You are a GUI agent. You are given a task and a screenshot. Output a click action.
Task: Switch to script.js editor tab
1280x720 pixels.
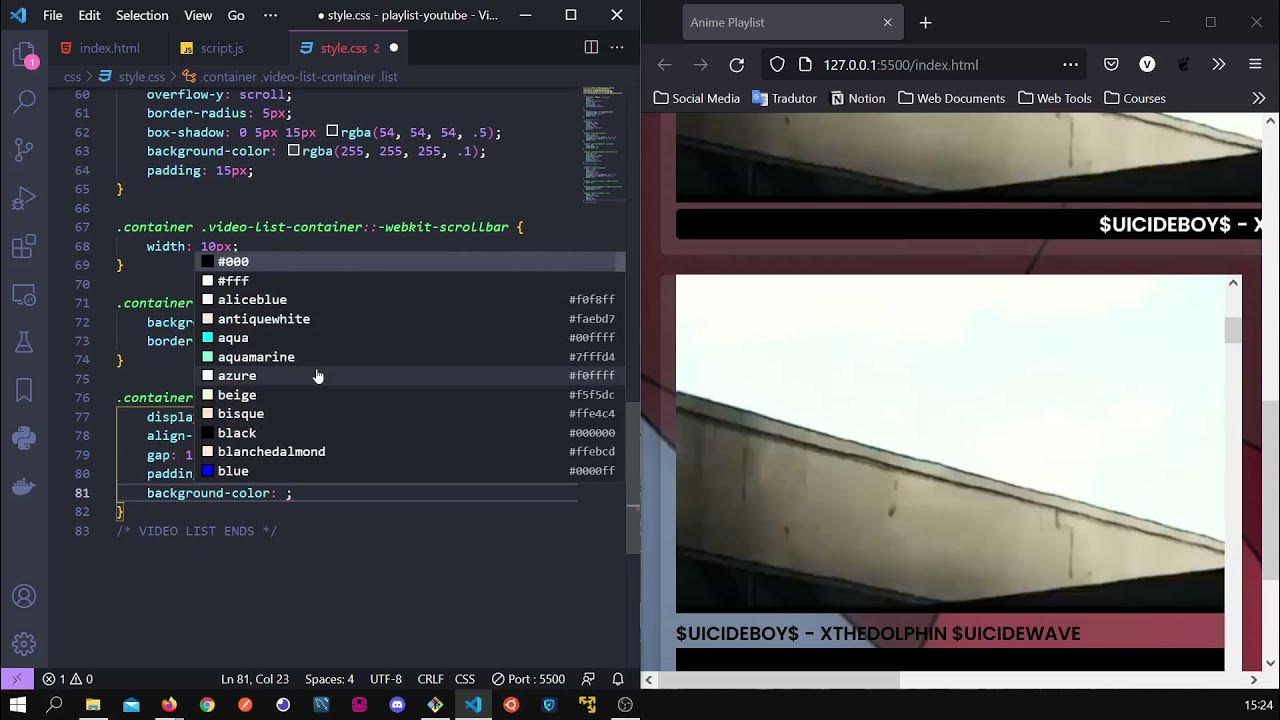(x=222, y=48)
